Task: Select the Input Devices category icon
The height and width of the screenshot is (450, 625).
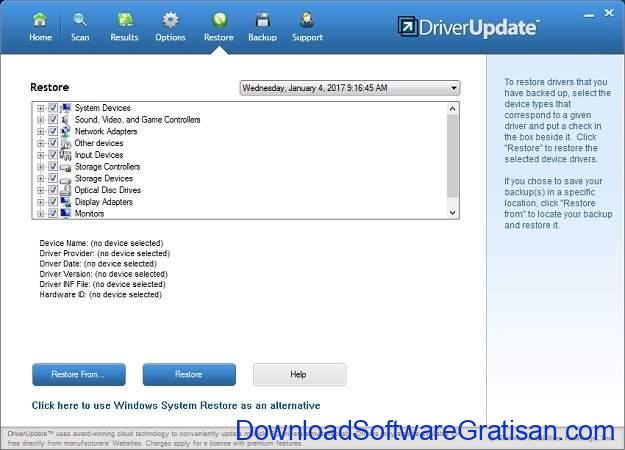Action: point(65,155)
